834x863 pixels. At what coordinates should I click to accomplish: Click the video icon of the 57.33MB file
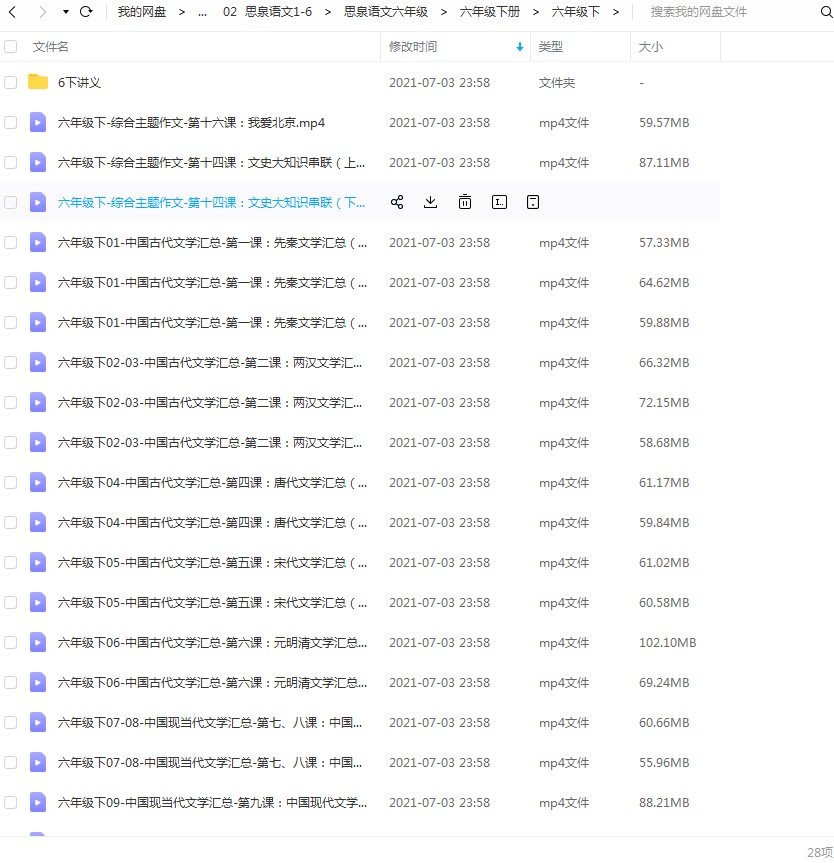coord(38,242)
